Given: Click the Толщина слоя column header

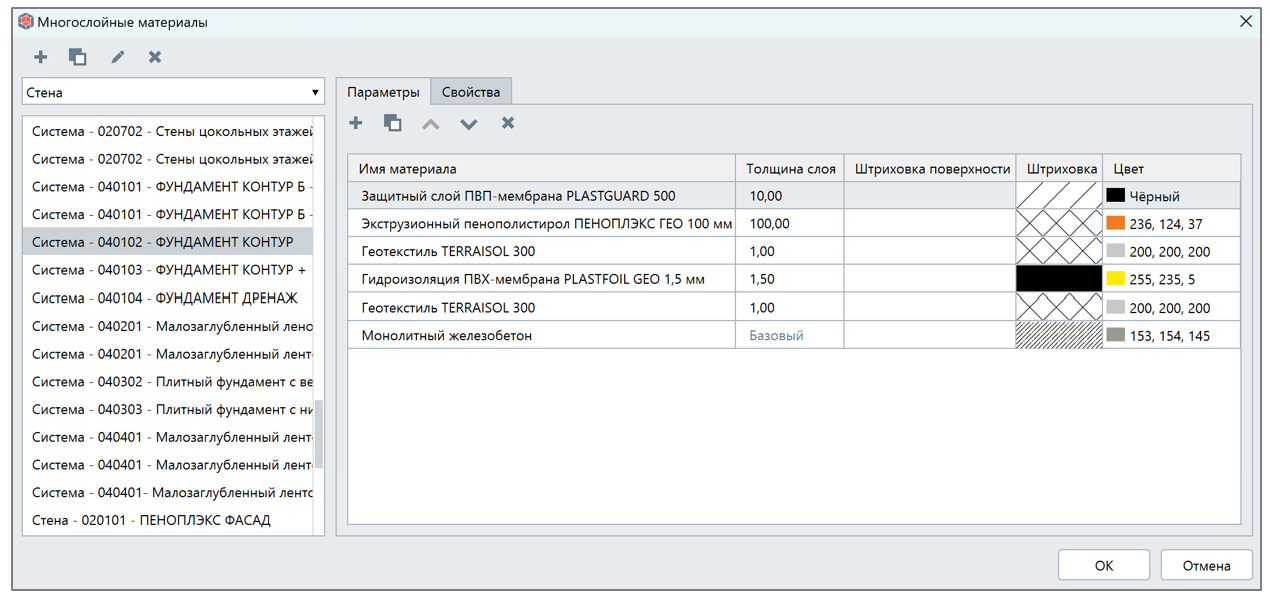Looking at the screenshot, I should tap(791, 168).
